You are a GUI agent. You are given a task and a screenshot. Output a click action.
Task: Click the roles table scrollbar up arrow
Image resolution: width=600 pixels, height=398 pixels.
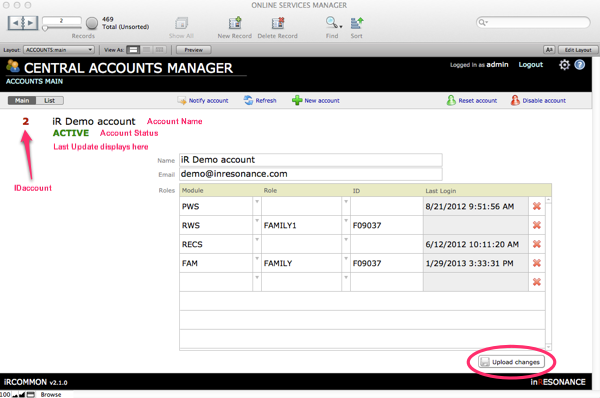pos(548,200)
